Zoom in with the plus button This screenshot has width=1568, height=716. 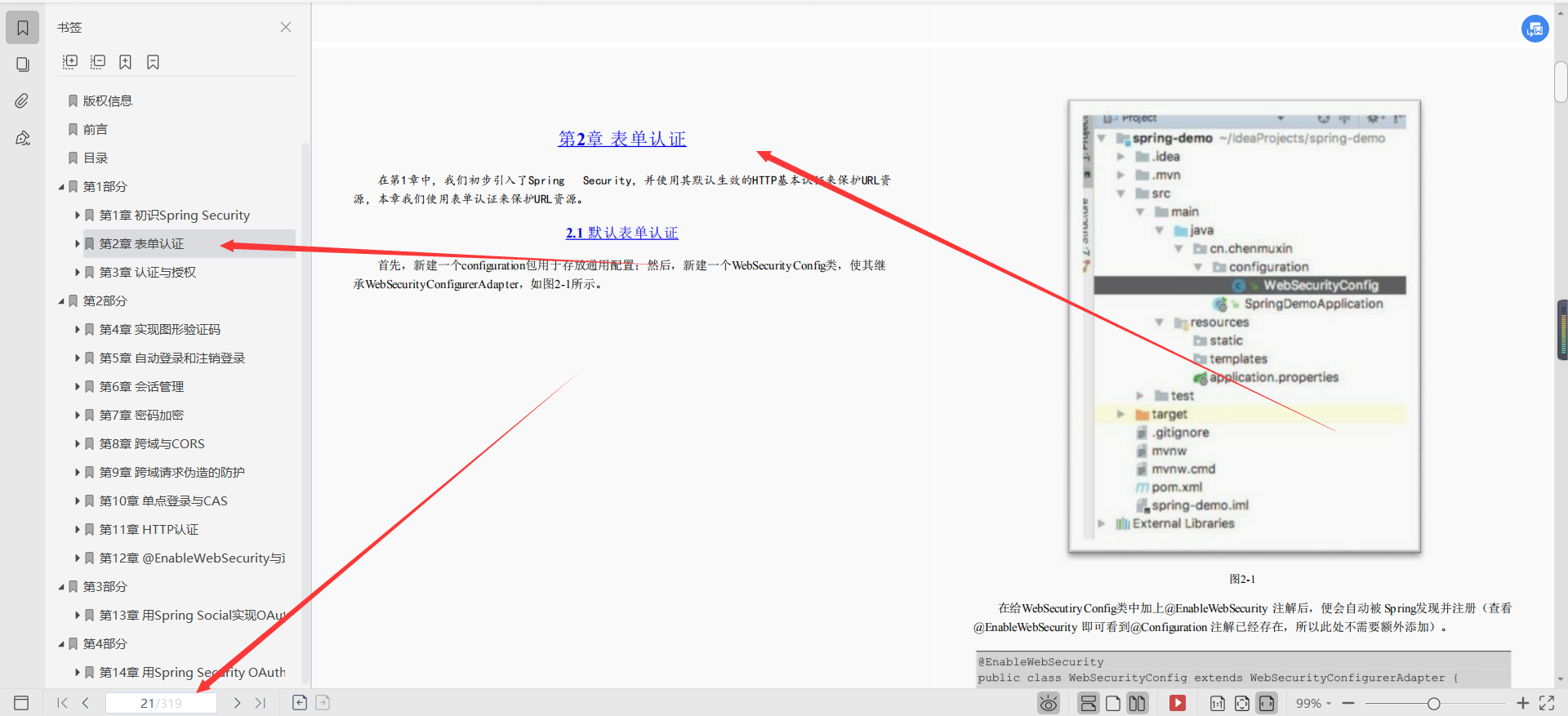coord(1522,703)
